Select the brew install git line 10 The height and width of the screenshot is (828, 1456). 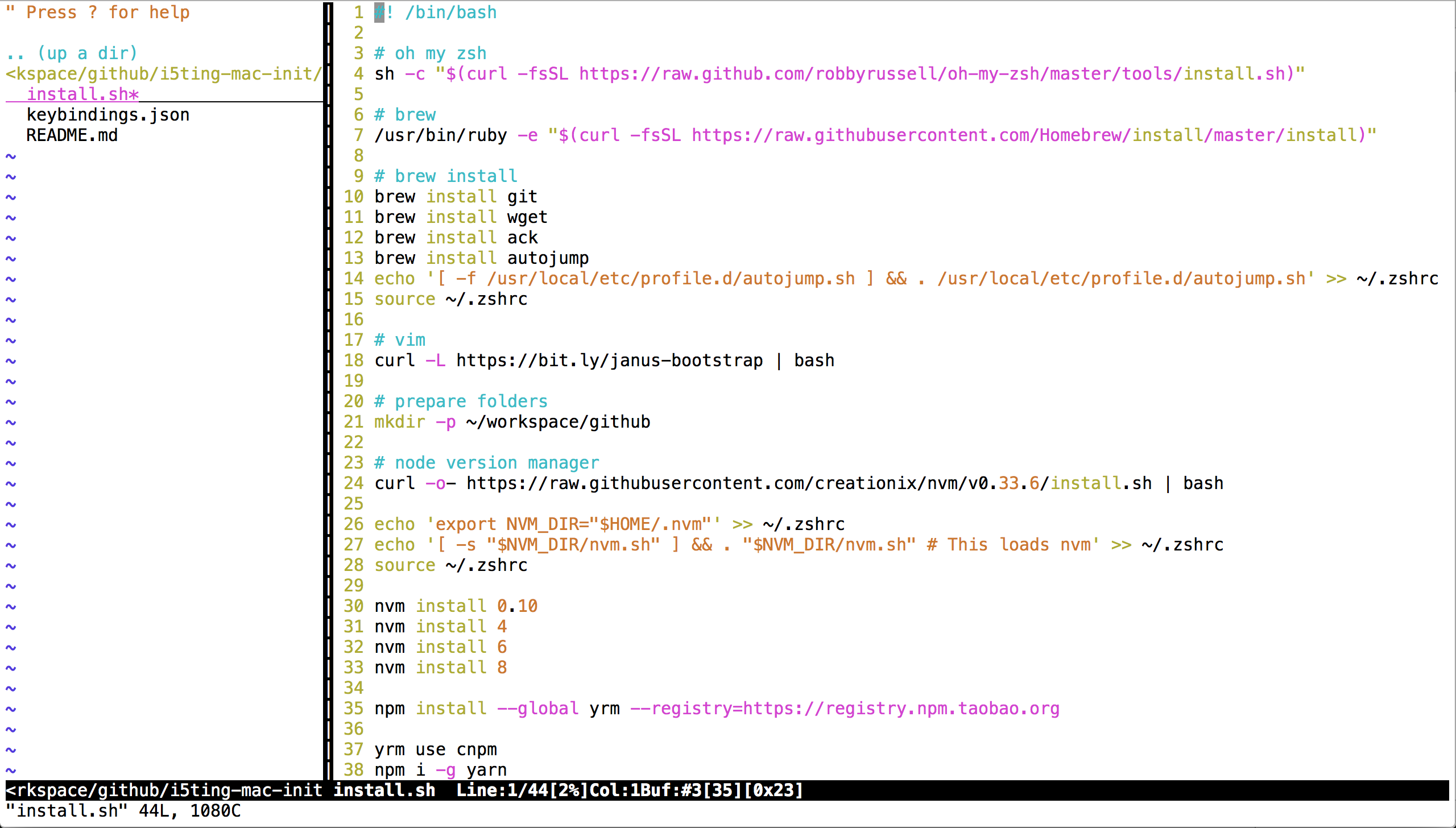point(456,197)
